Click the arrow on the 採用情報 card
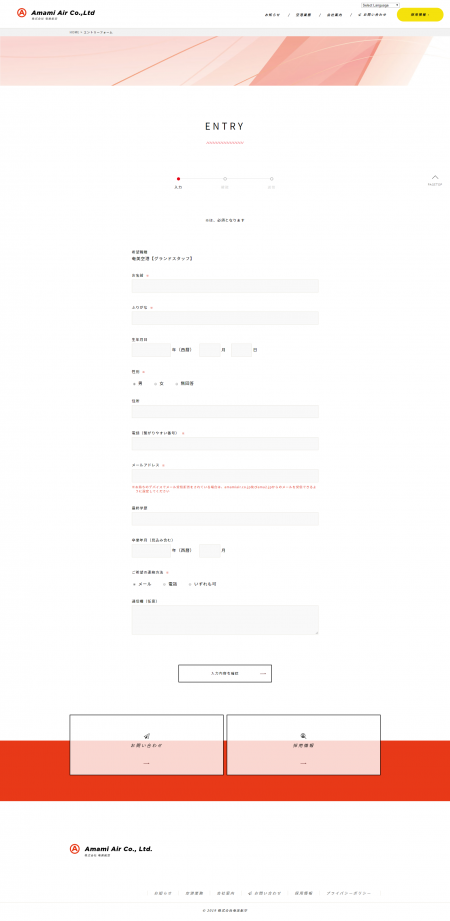 point(303,763)
